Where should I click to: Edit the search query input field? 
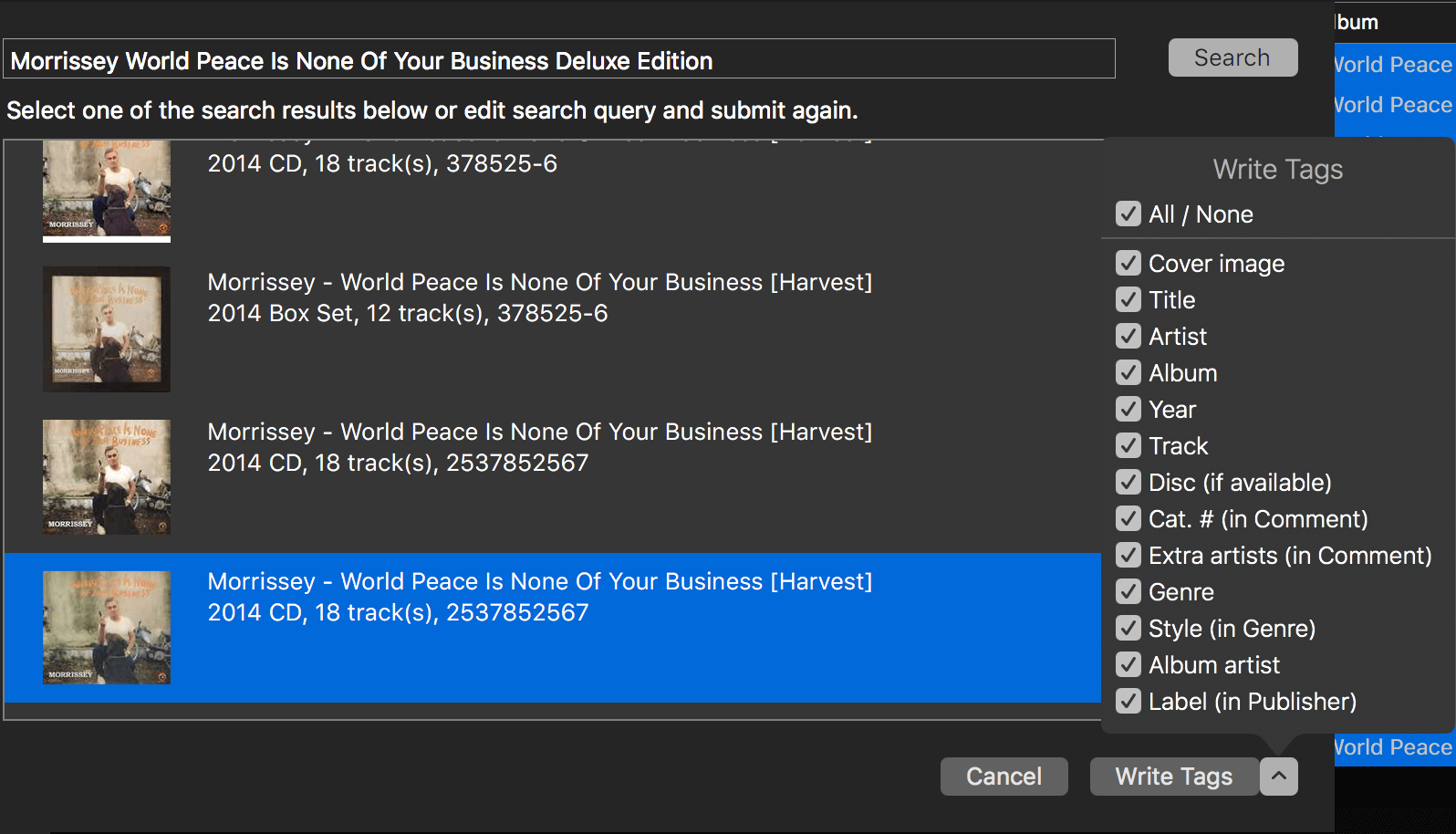(559, 59)
